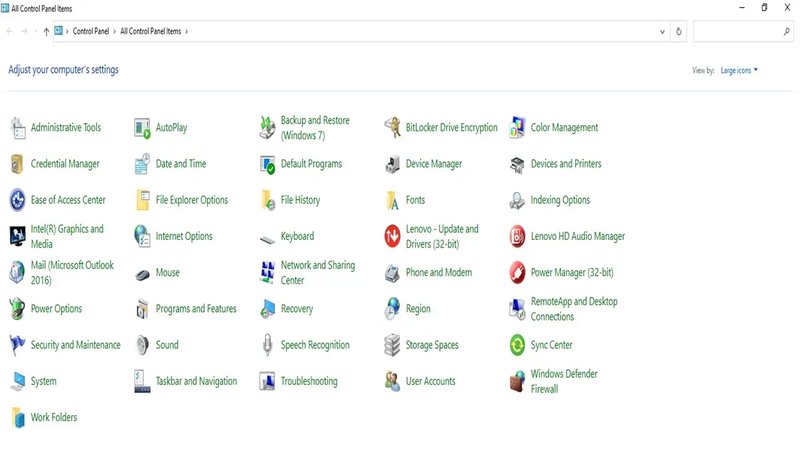This screenshot has height=450, width=800.
Task: Open the System icon
Action: coord(18,382)
